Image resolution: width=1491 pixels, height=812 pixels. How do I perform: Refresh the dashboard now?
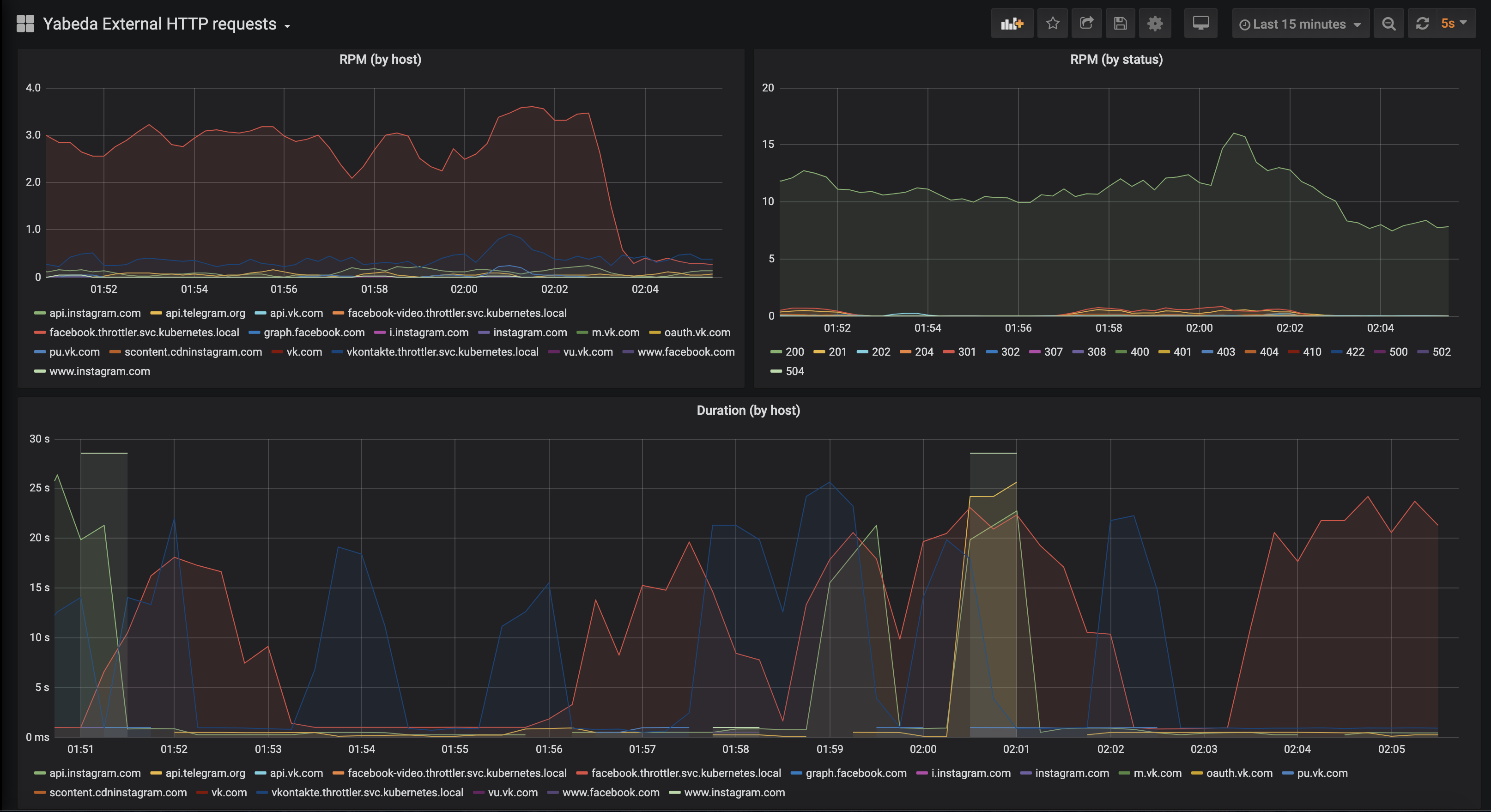[1422, 24]
